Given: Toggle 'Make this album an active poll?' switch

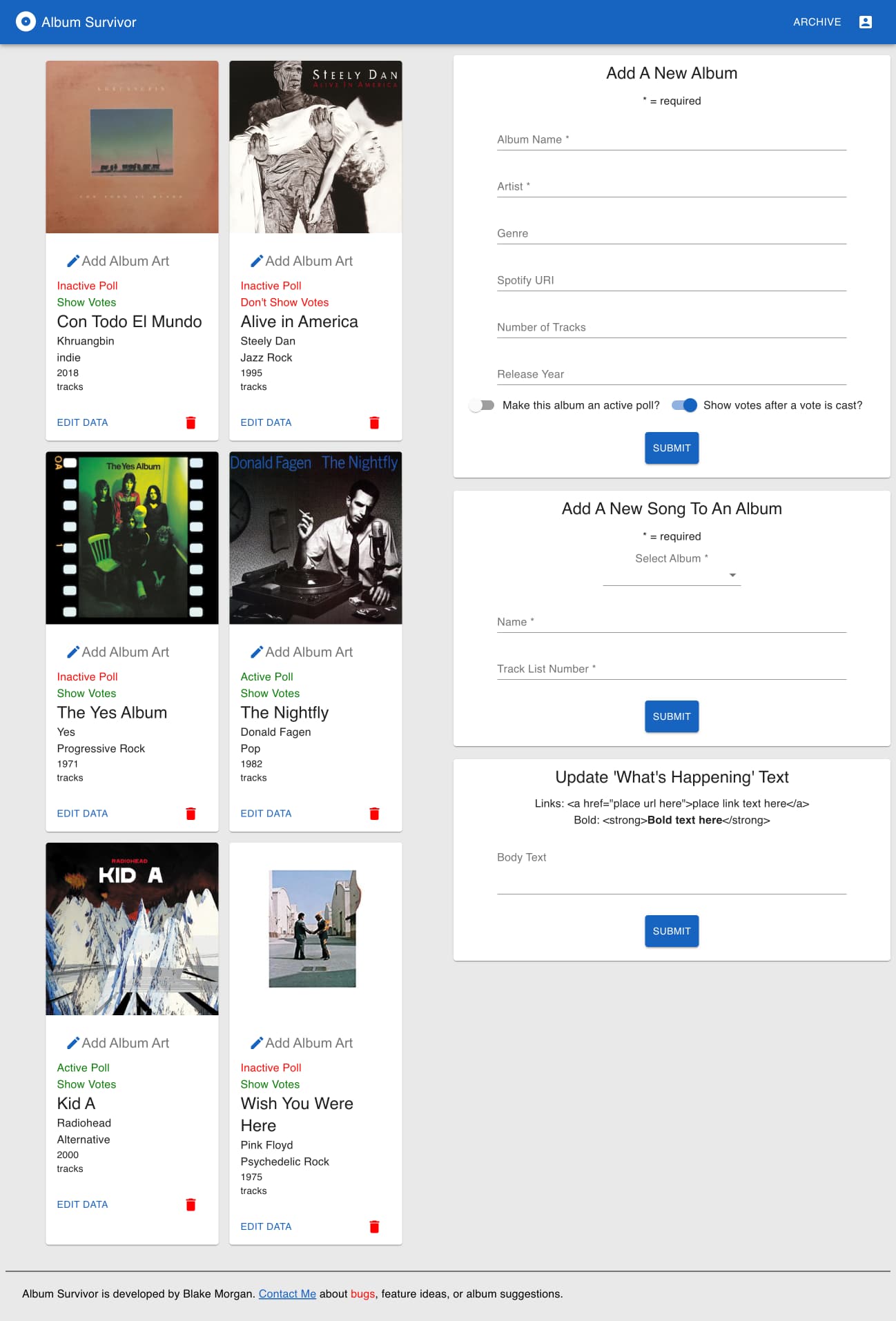Looking at the screenshot, I should [x=482, y=405].
